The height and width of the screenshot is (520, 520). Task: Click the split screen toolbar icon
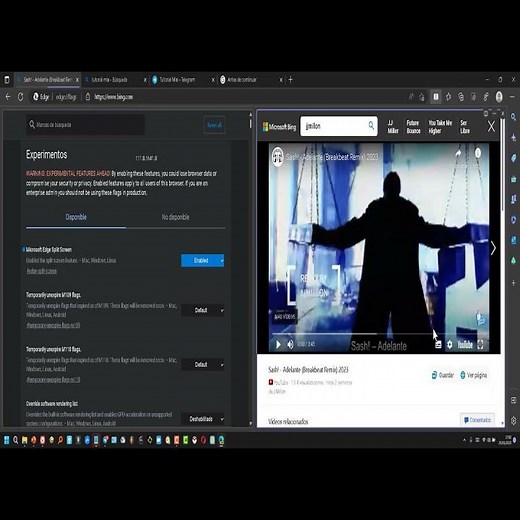click(x=436, y=97)
